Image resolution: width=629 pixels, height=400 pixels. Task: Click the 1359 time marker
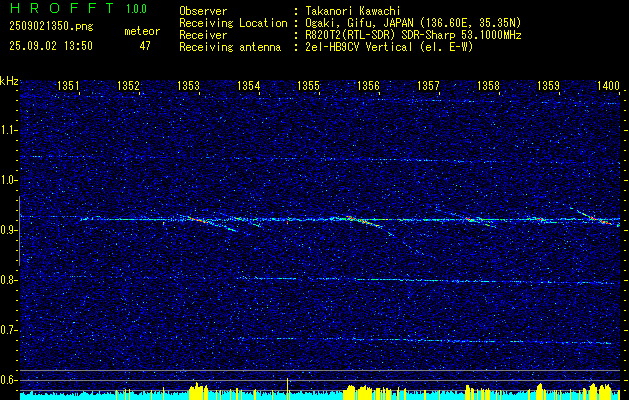coord(548,85)
